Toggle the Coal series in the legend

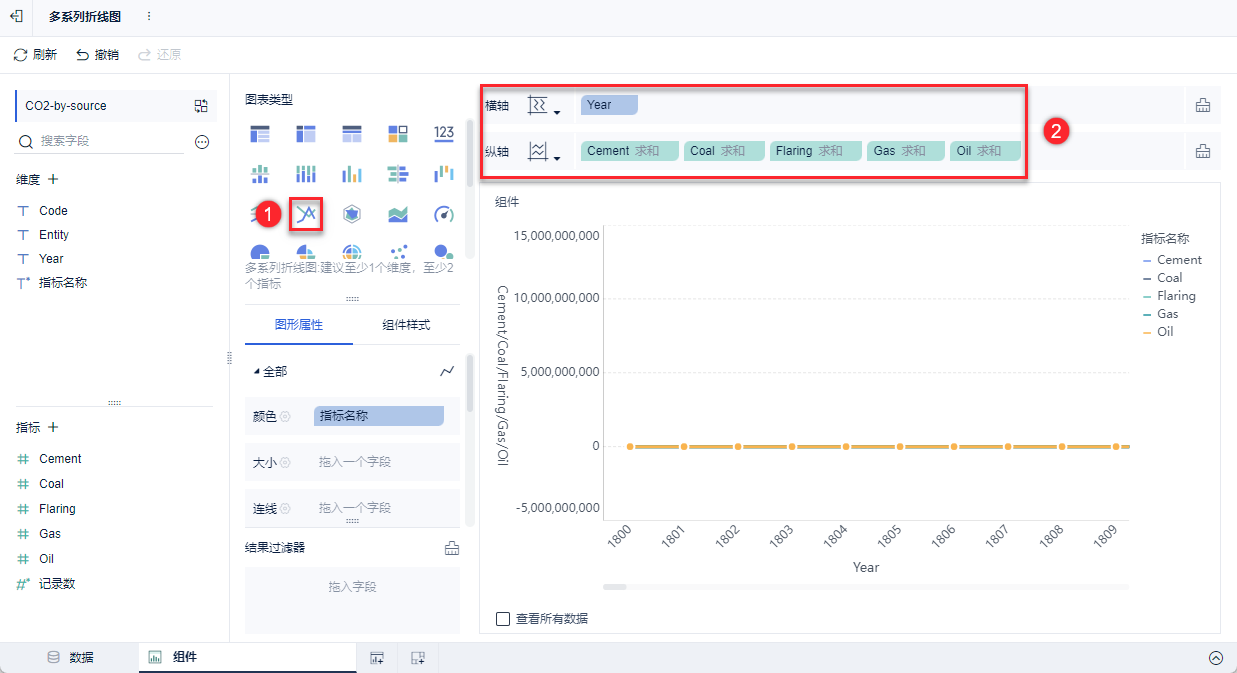click(x=1162, y=278)
